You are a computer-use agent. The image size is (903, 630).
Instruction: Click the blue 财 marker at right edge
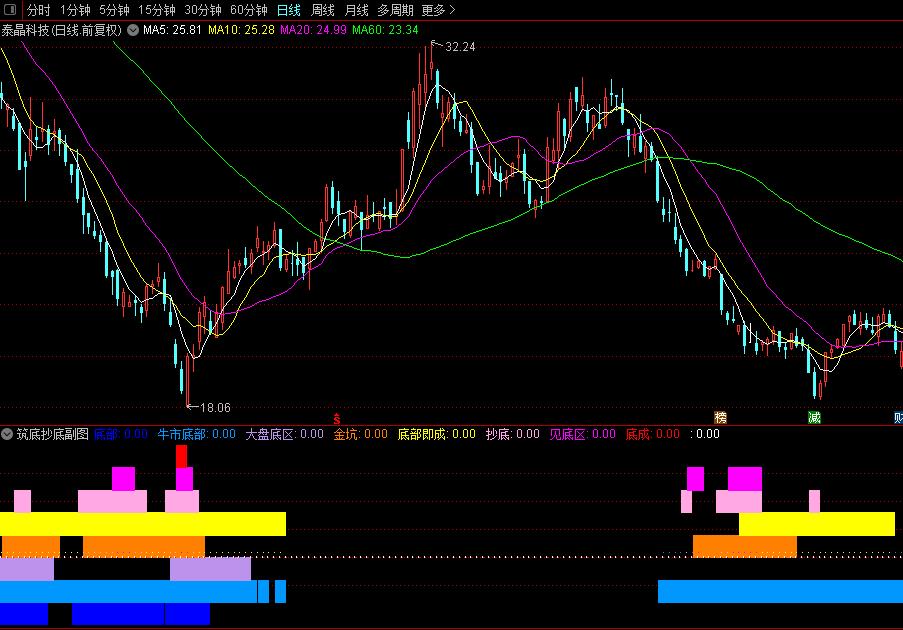pyautogui.click(x=898, y=418)
